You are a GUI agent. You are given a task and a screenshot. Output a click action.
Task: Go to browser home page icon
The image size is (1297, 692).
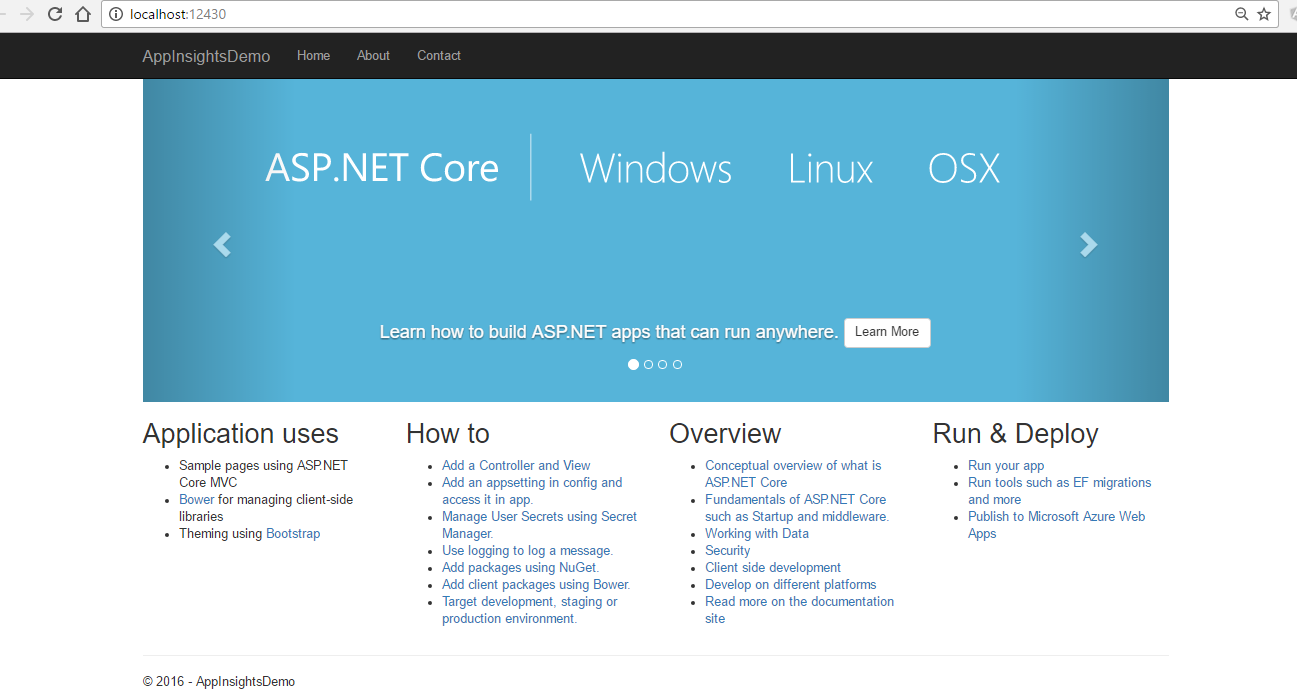coord(84,14)
